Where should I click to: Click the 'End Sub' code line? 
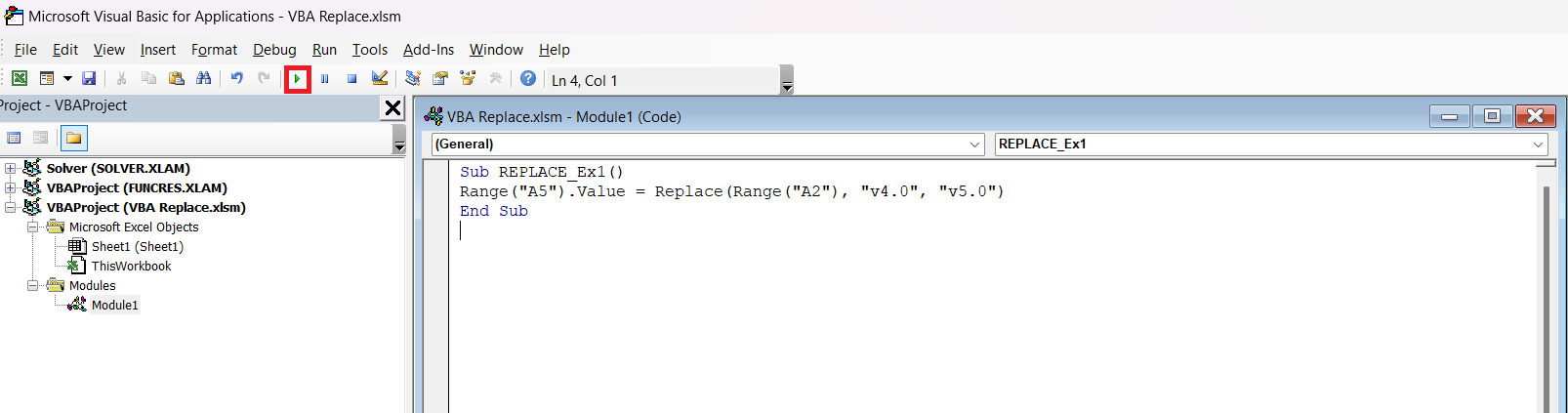pyautogui.click(x=494, y=211)
